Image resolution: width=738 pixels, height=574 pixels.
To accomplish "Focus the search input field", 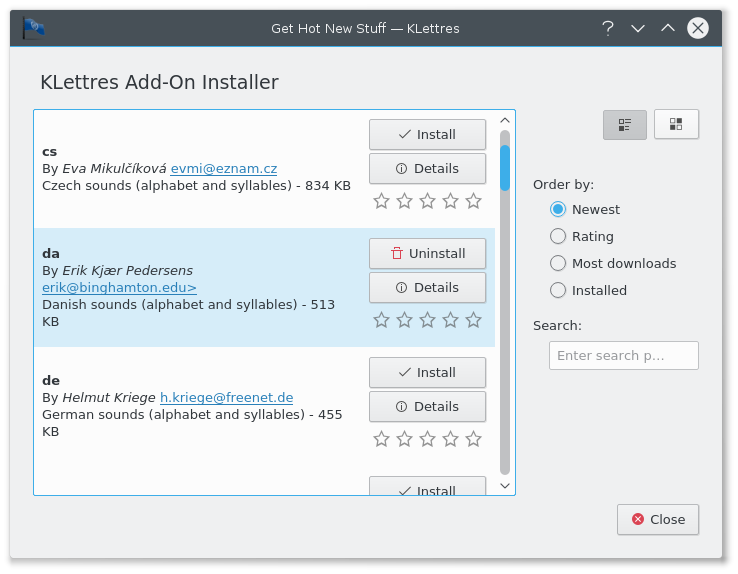I will pyautogui.click(x=624, y=356).
